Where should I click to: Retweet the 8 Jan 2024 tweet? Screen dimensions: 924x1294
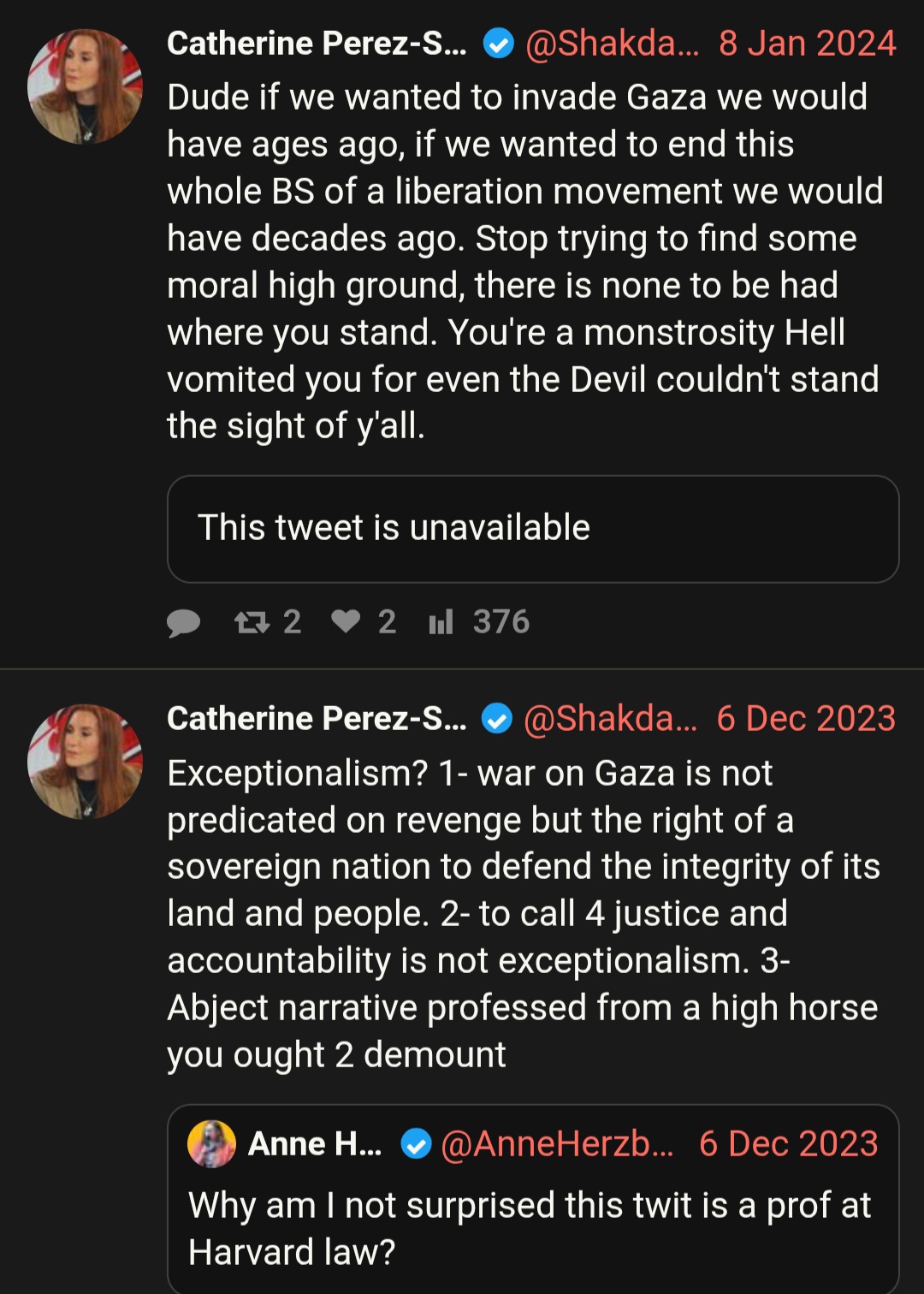point(252,622)
